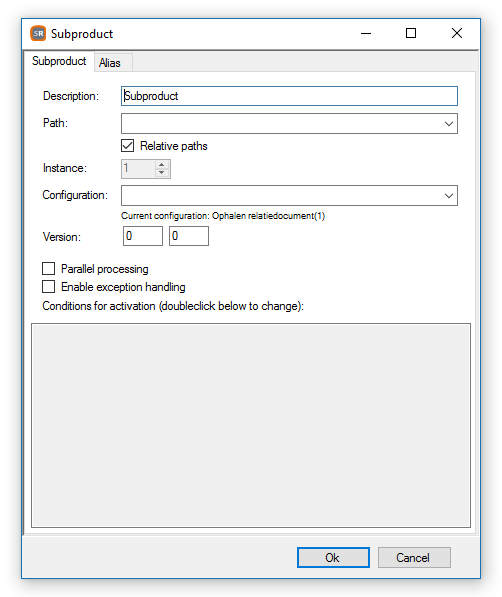Open the Configuration dropdown arrow
The image size is (502, 597).
point(449,196)
